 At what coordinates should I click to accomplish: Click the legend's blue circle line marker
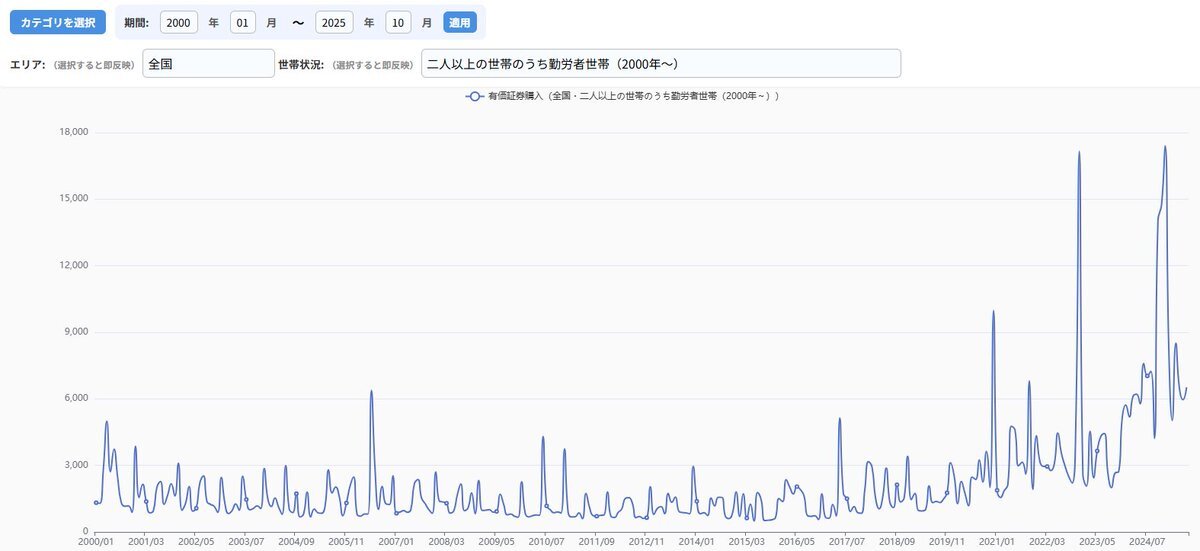[474, 96]
